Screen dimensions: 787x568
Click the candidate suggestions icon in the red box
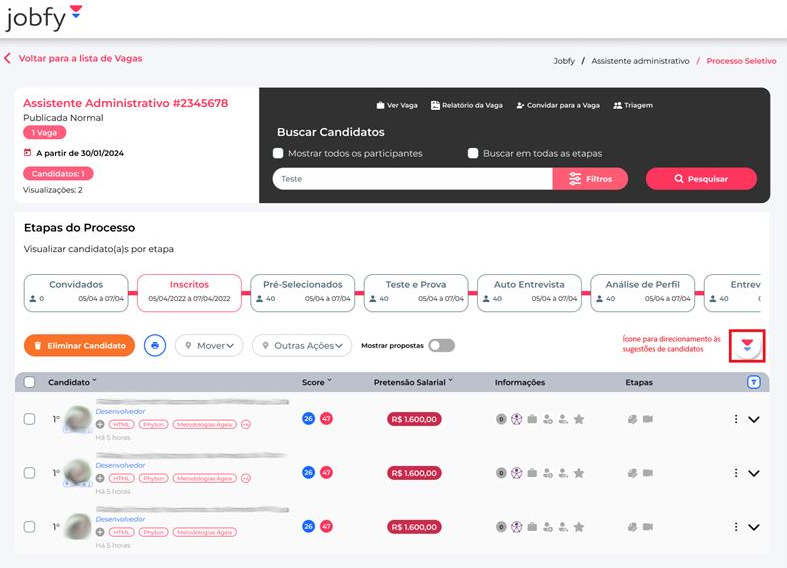[x=747, y=346]
